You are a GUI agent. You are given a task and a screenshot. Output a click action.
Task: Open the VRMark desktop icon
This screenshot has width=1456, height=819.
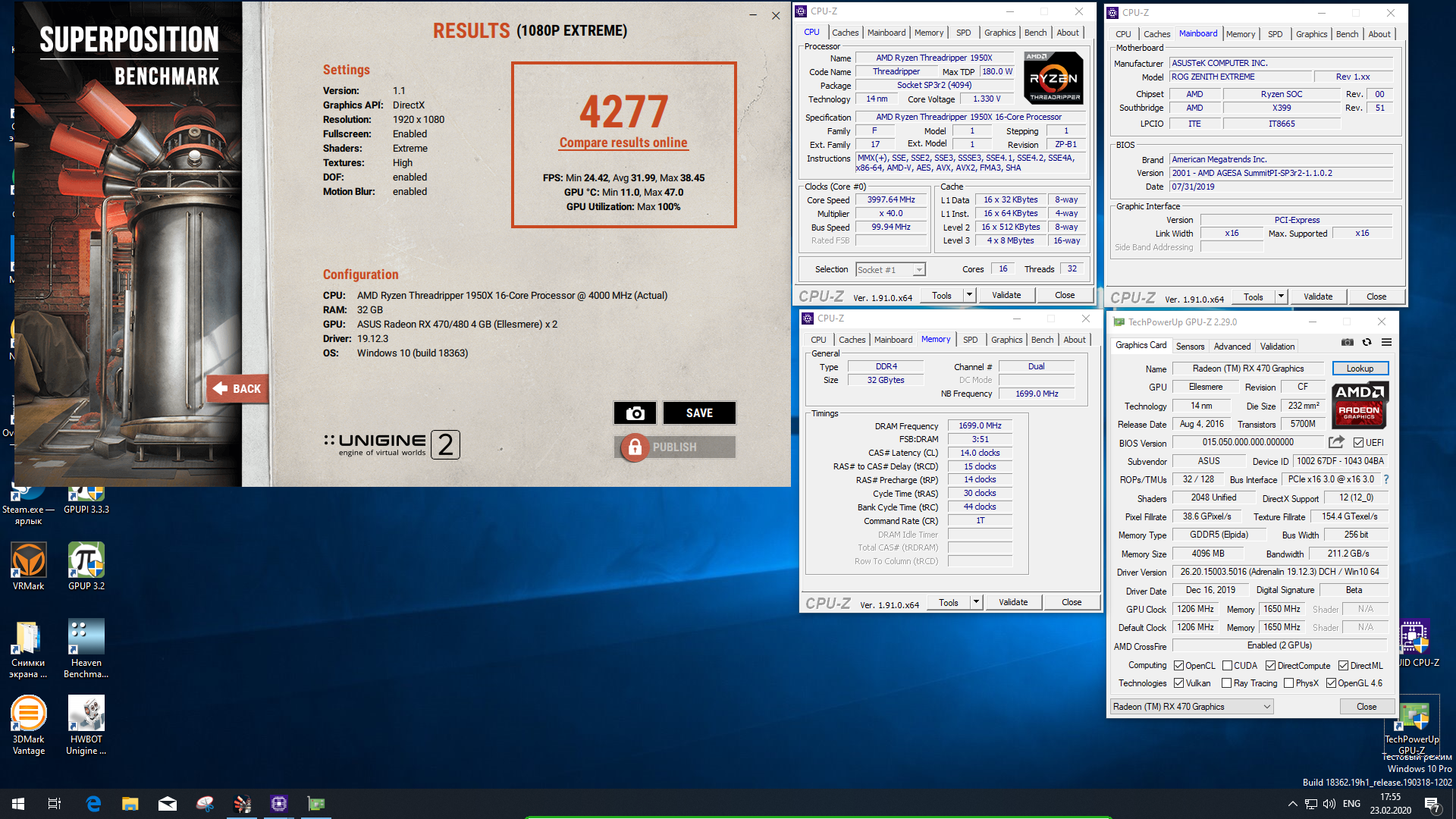click(28, 566)
